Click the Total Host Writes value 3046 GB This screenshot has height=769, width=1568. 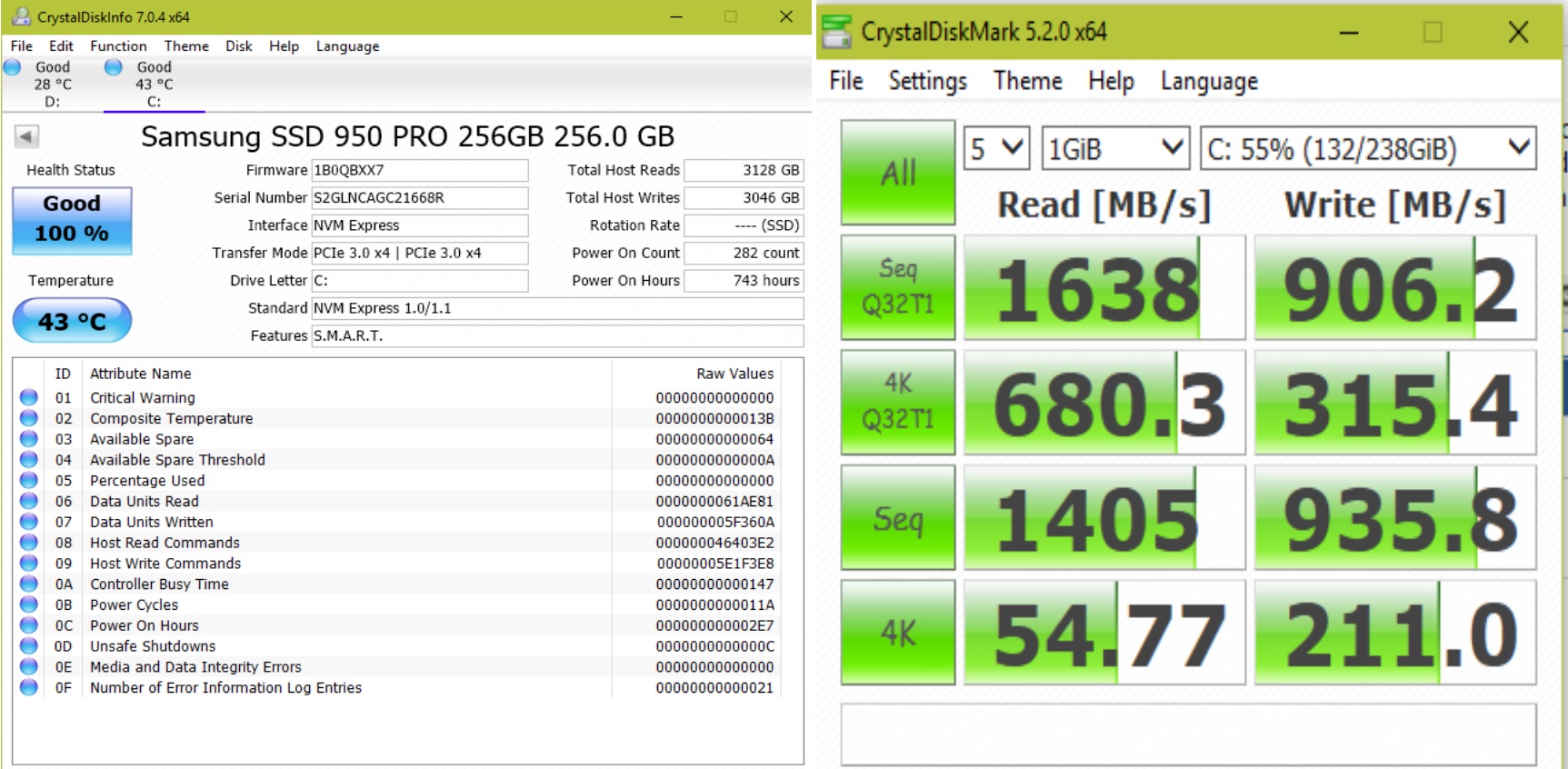point(744,197)
